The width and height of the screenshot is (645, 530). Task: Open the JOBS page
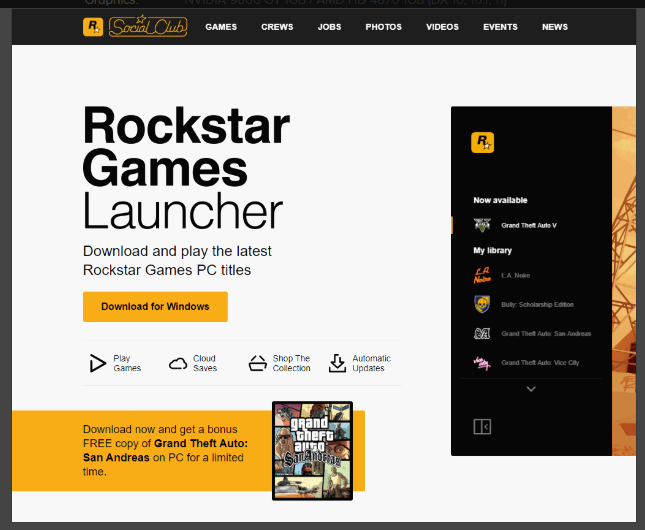[329, 27]
